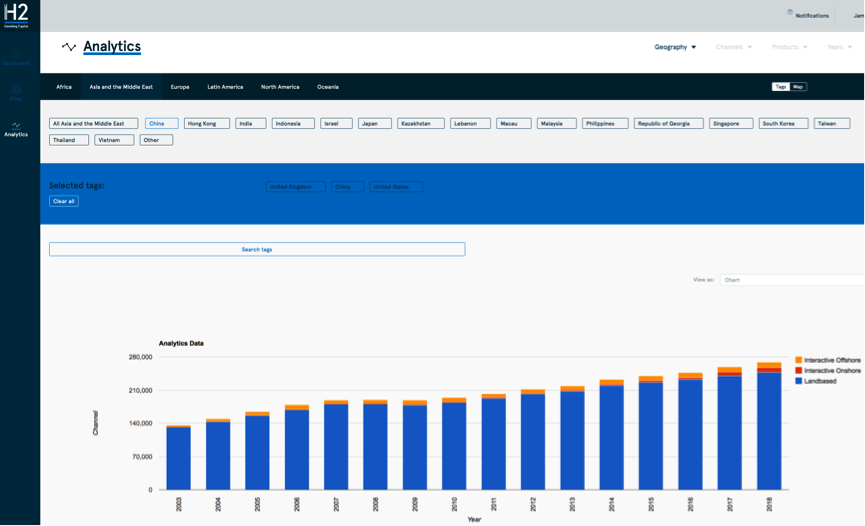The width and height of the screenshot is (865, 526).
Task: Open Files from the sidebar icon
Action: [16, 92]
